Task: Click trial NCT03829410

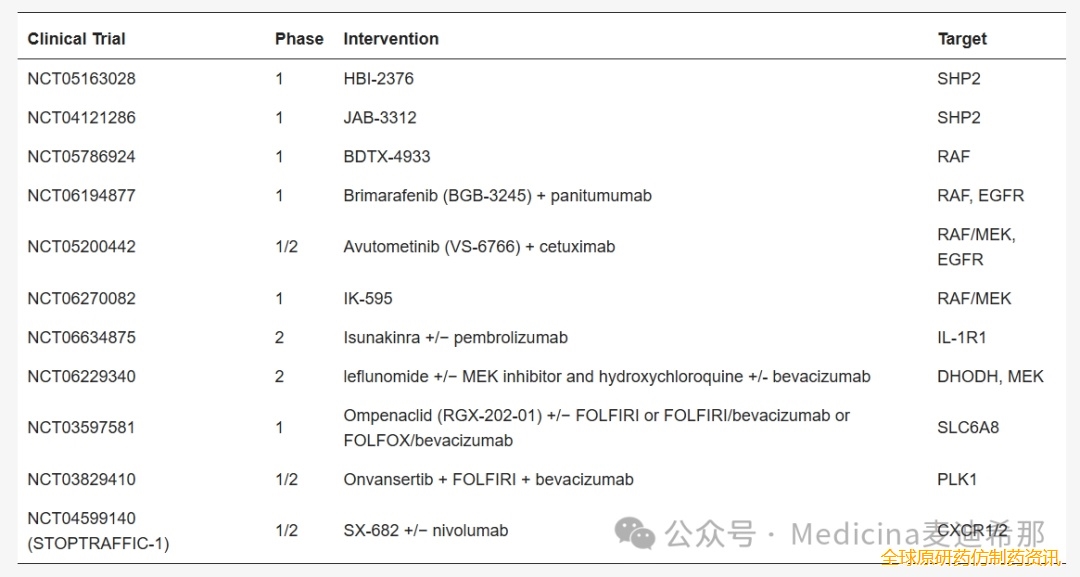Action: point(81,479)
